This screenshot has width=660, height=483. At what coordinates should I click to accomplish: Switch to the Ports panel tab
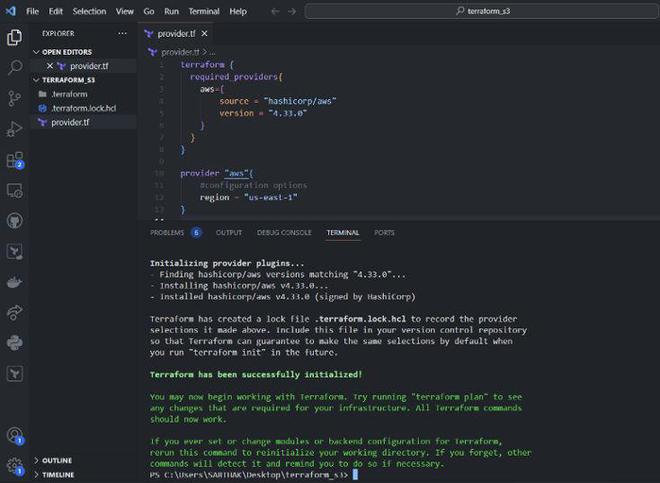(x=384, y=232)
